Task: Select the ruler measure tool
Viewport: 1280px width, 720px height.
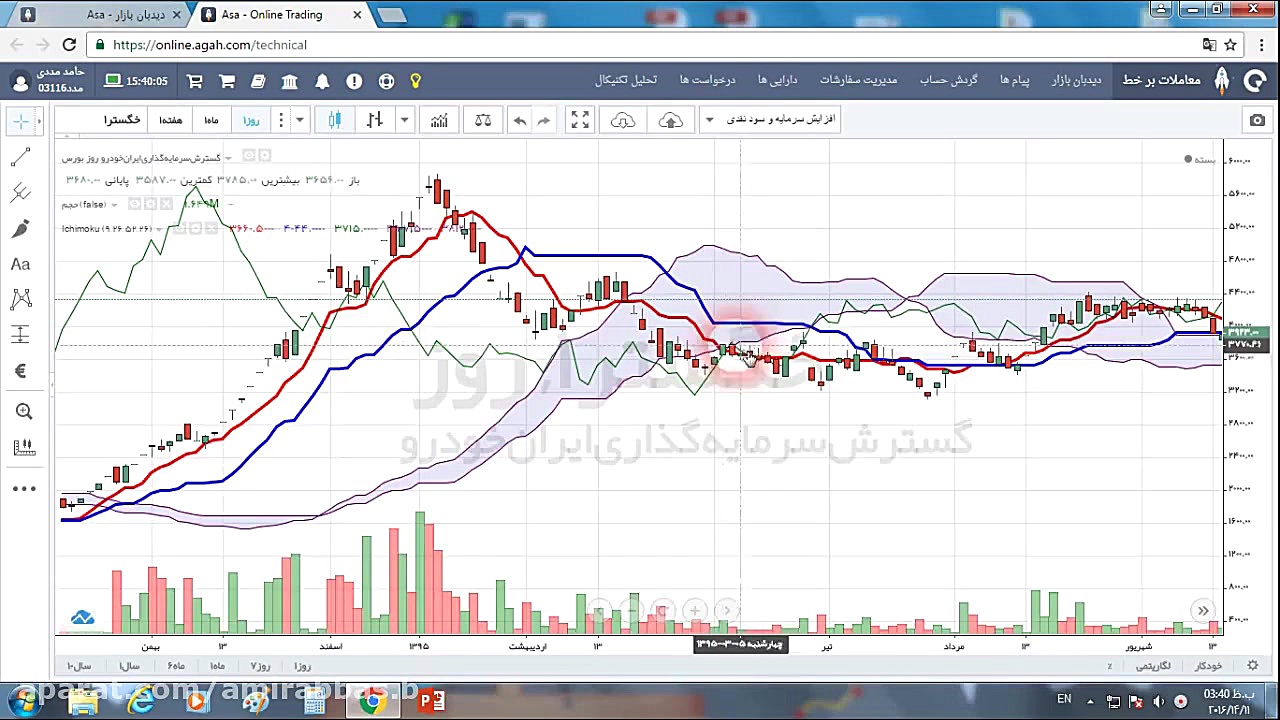Action: pyautogui.click(x=24, y=447)
